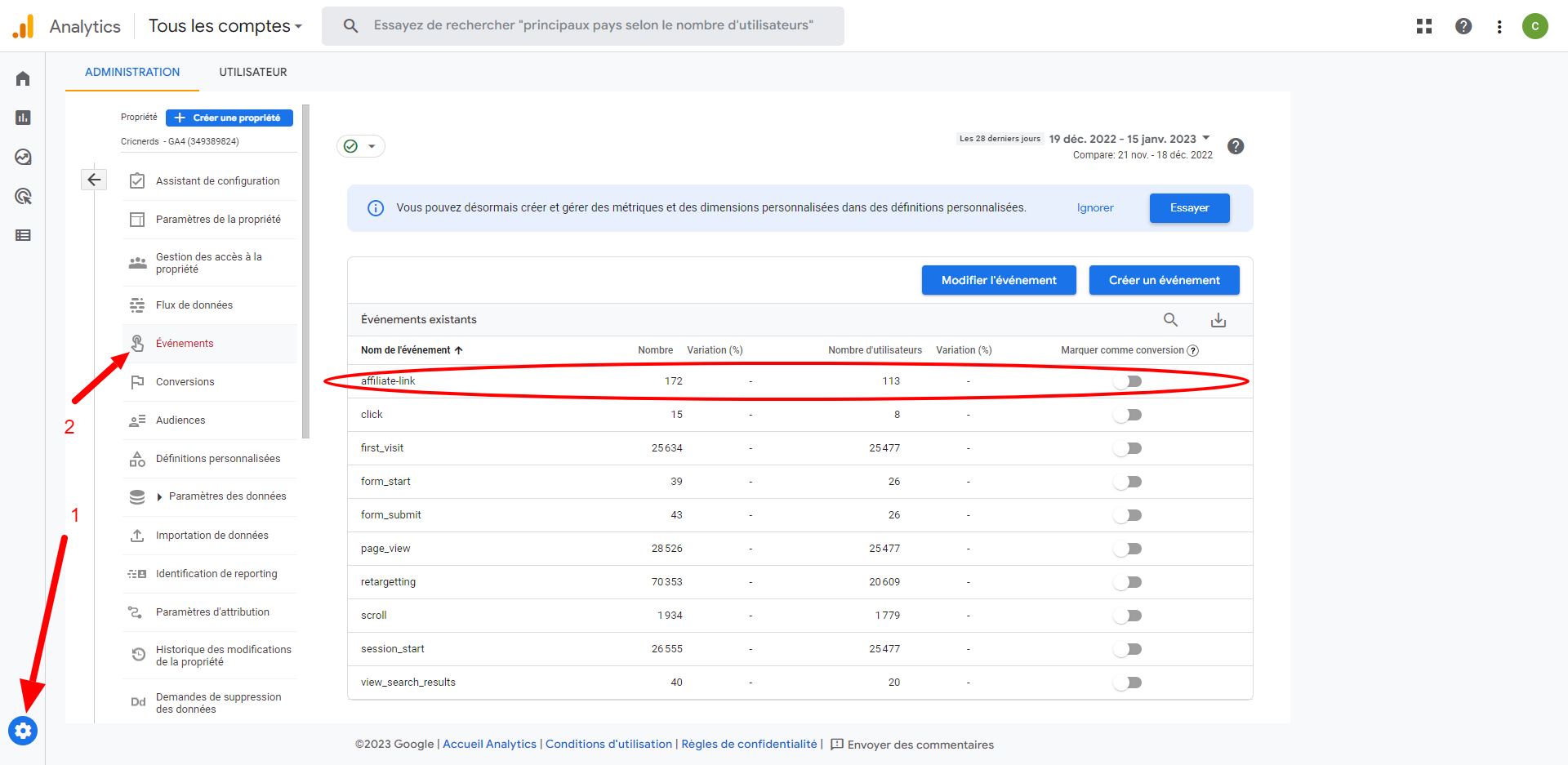
Task: Open Conditions d'utilisation link
Action: [x=609, y=744]
